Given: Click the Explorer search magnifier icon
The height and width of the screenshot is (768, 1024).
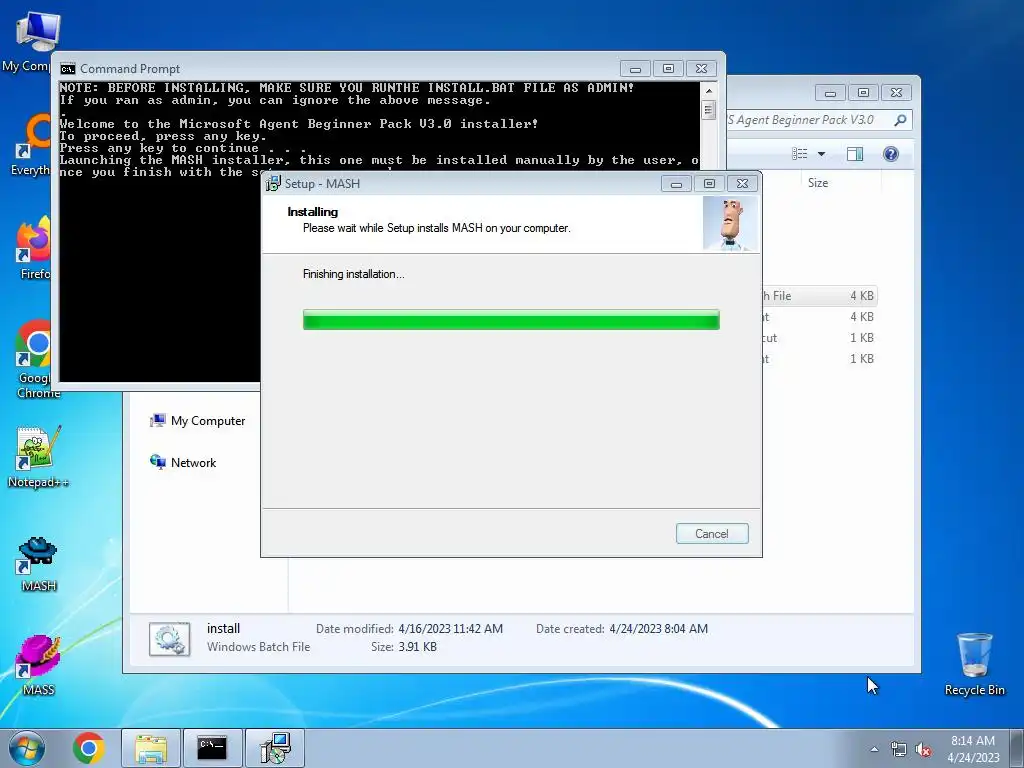Looking at the screenshot, I should 901,120.
